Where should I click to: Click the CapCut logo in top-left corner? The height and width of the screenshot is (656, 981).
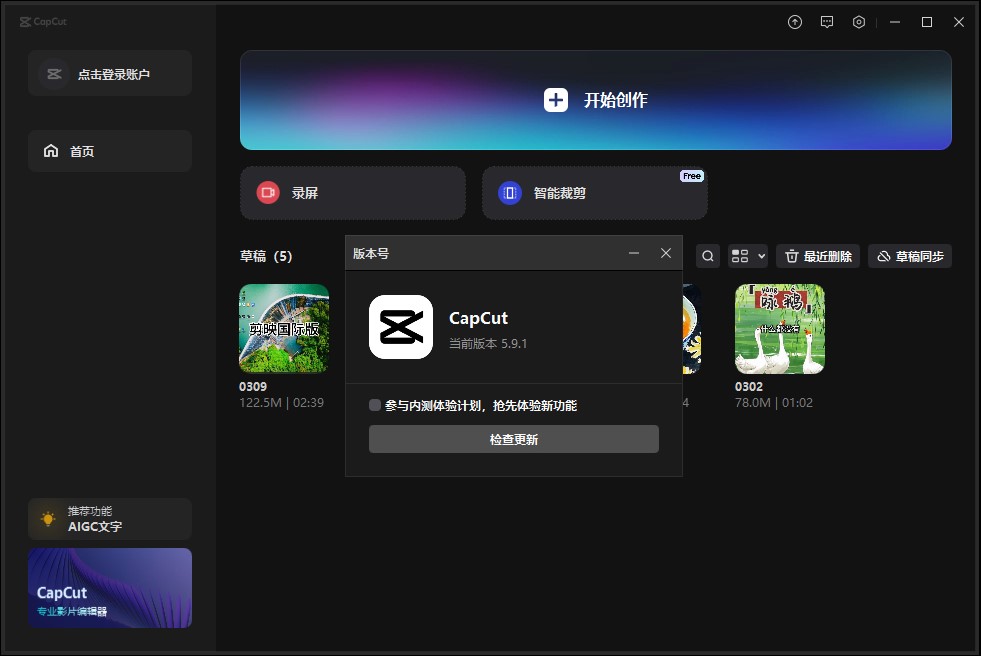(43, 22)
